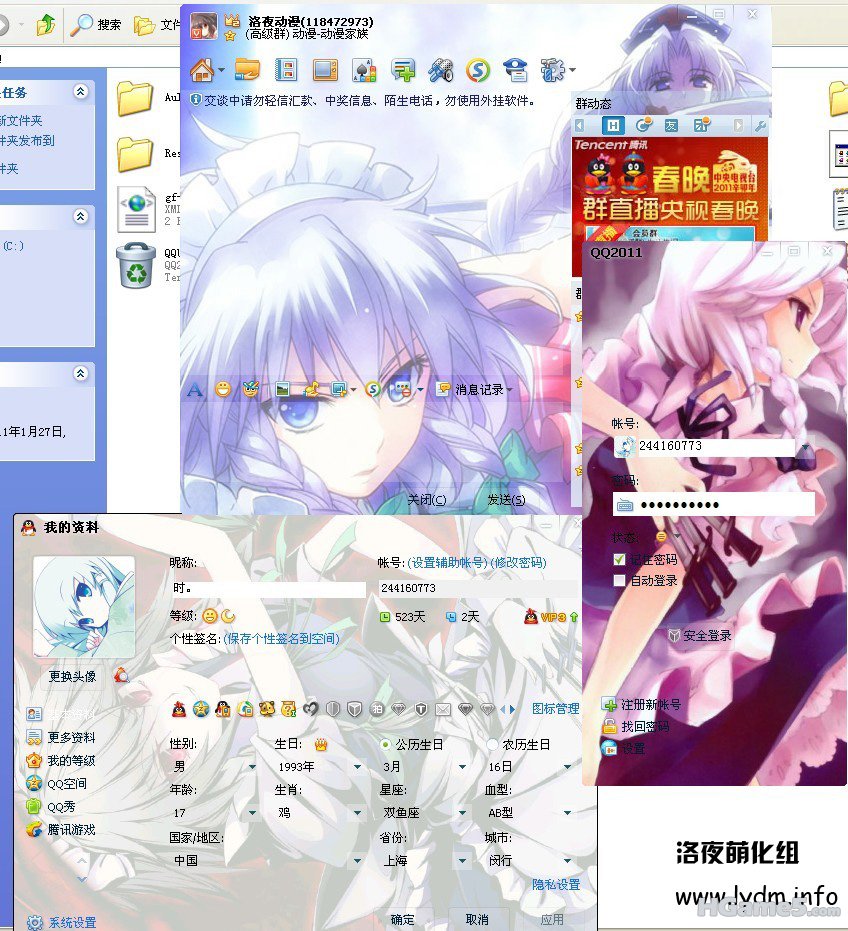This screenshot has height=931, width=848.
Task: Open the birth year dropdown 1993年
Action: click(x=357, y=767)
